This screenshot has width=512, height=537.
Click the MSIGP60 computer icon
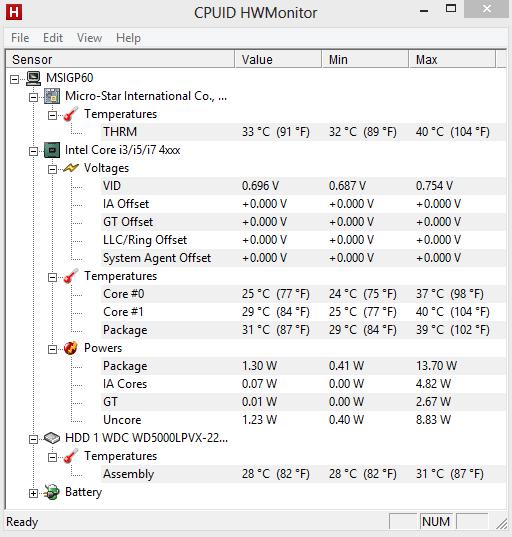34,78
